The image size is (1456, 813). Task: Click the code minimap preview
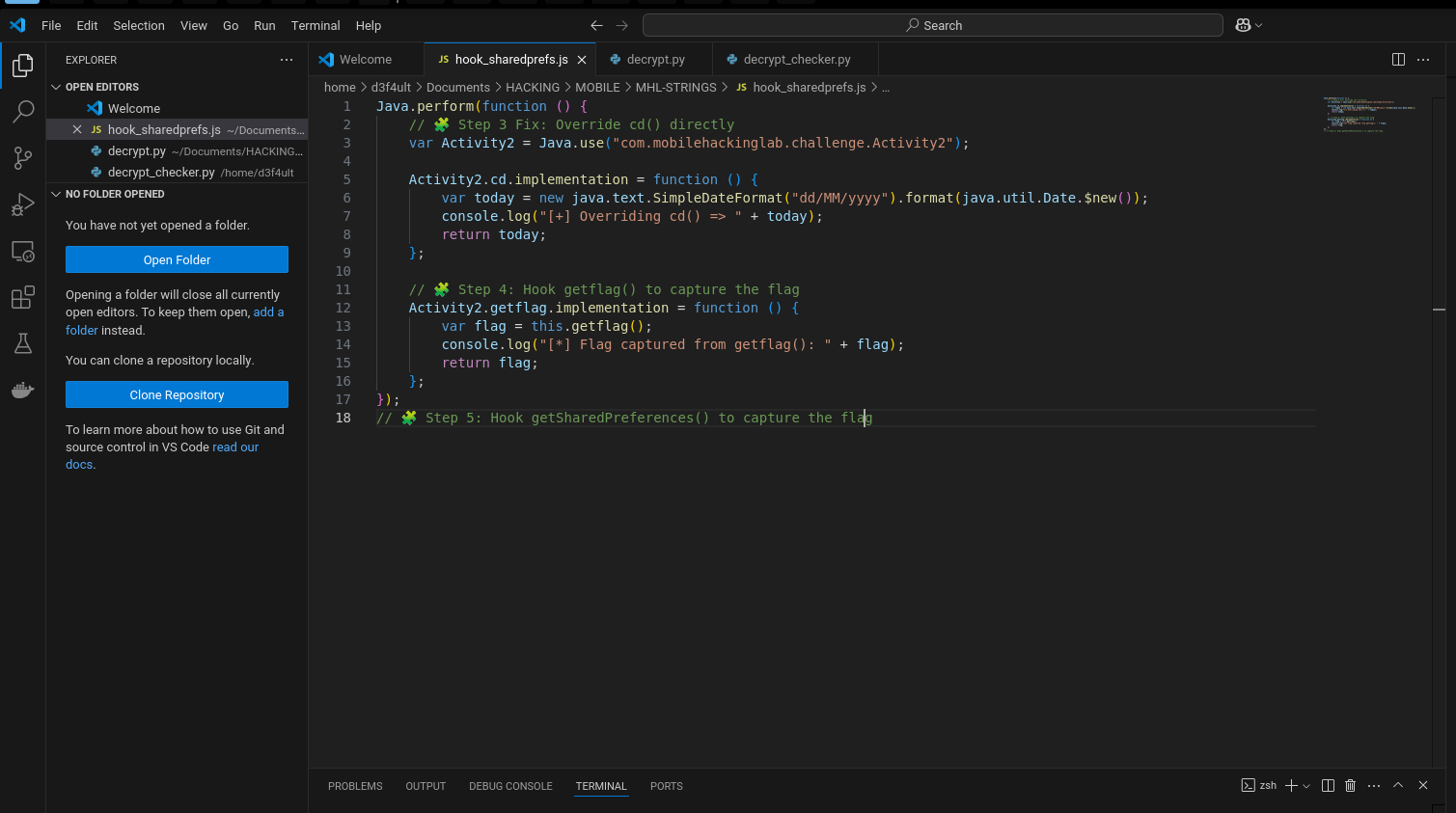click(x=1370, y=115)
